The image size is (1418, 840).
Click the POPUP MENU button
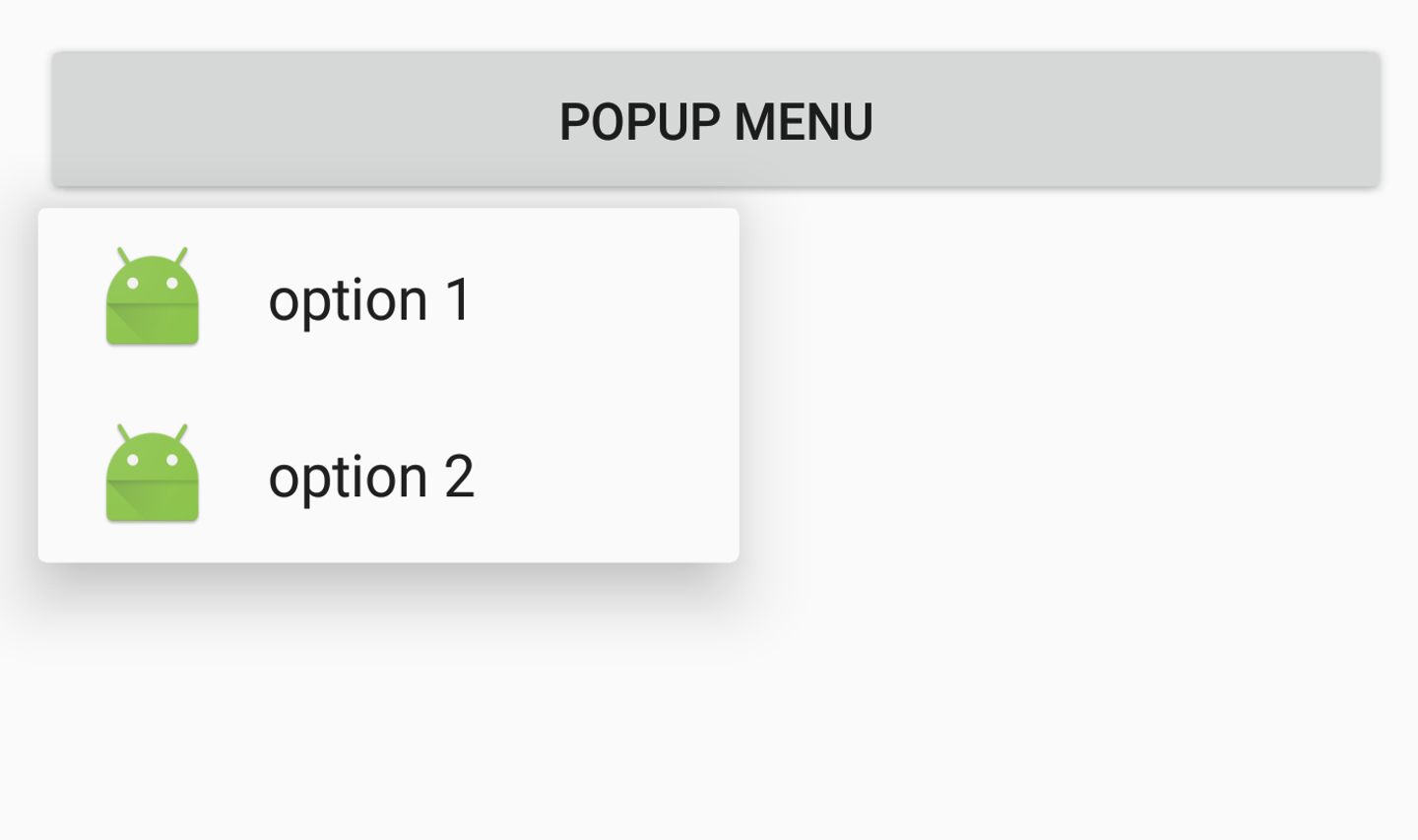coord(716,120)
